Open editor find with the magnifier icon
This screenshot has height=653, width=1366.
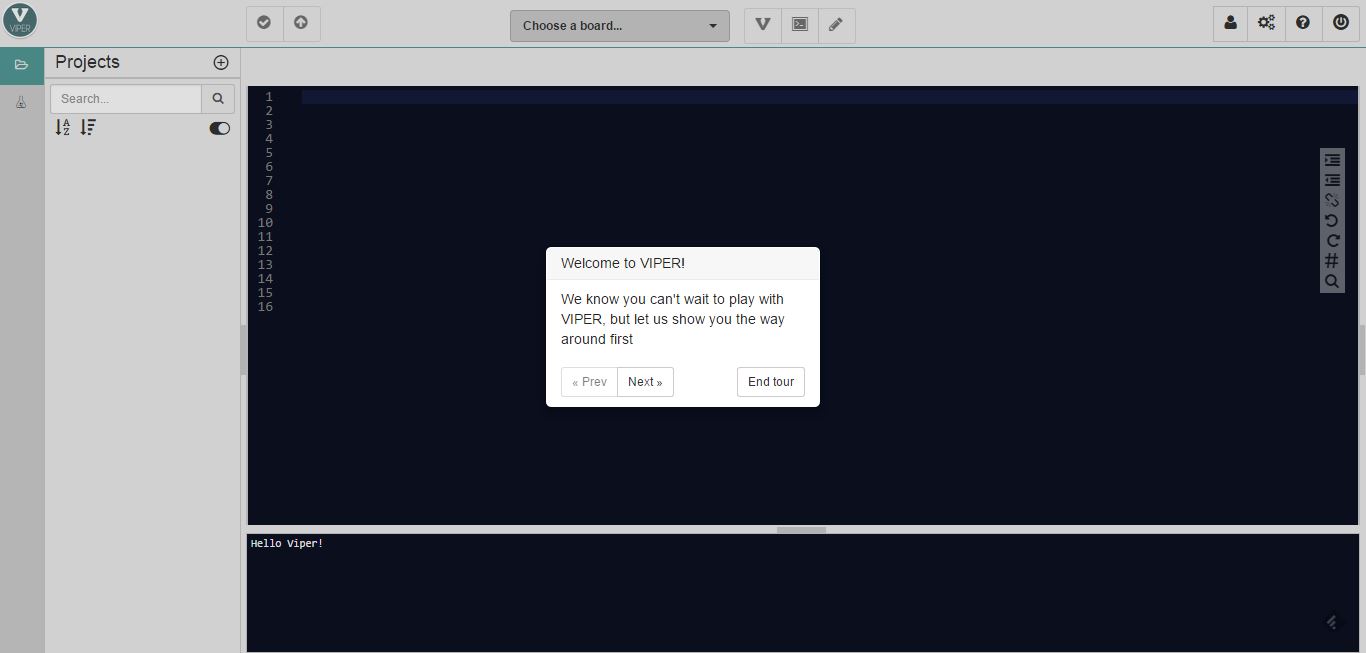point(1332,282)
